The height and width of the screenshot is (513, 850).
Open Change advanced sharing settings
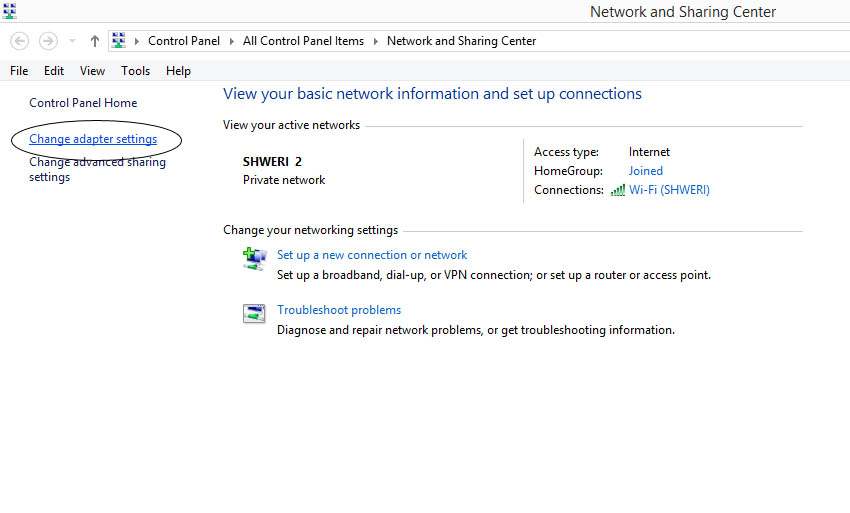[x=98, y=169]
